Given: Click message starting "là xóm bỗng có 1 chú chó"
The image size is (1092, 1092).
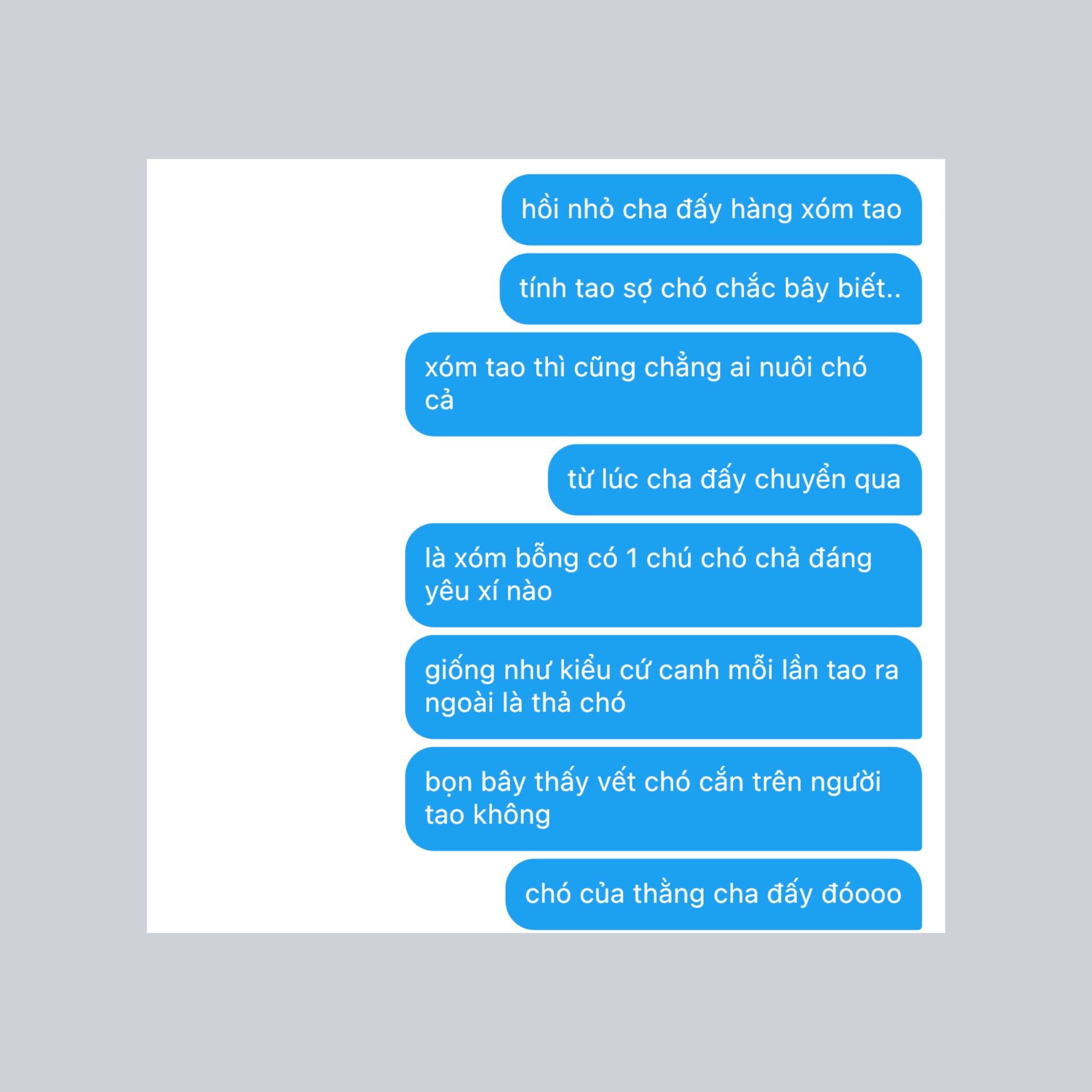Looking at the screenshot, I should coord(663,575).
